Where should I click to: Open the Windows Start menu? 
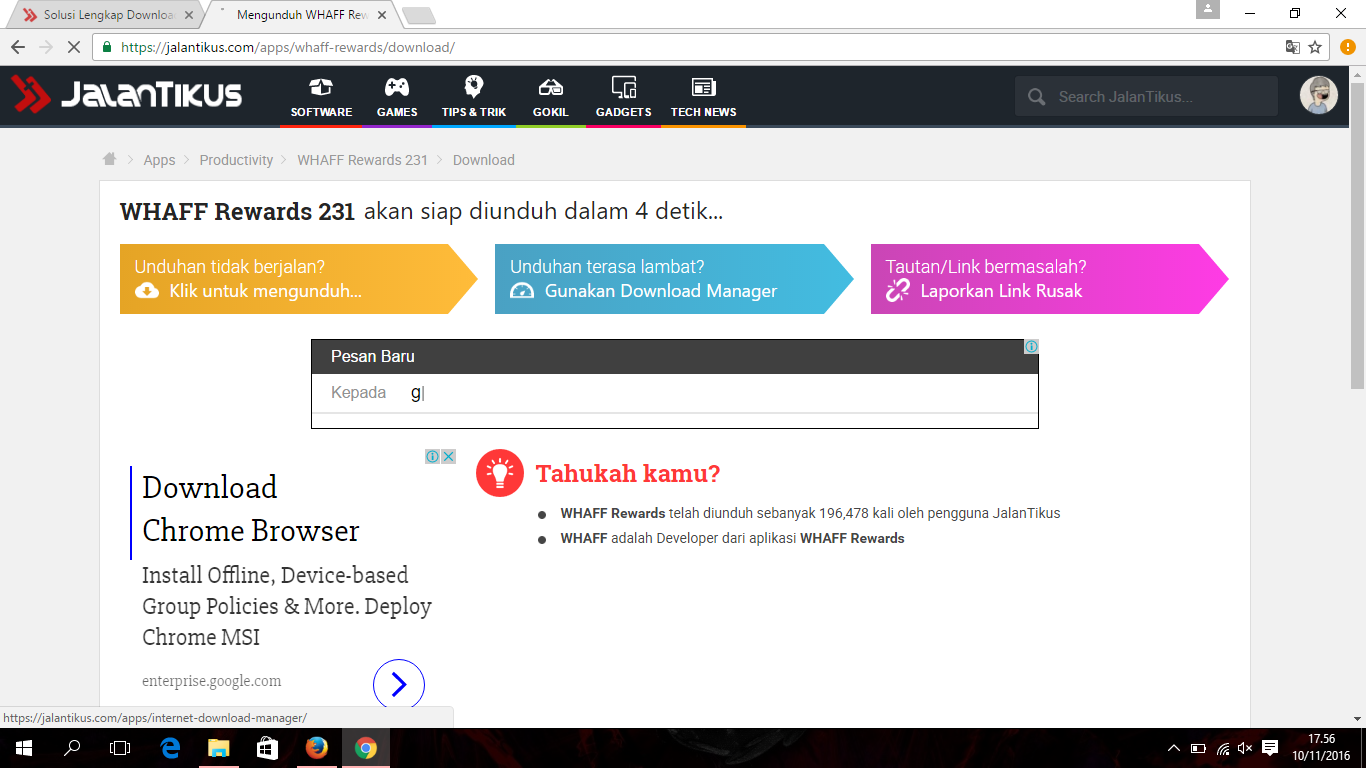(23, 748)
